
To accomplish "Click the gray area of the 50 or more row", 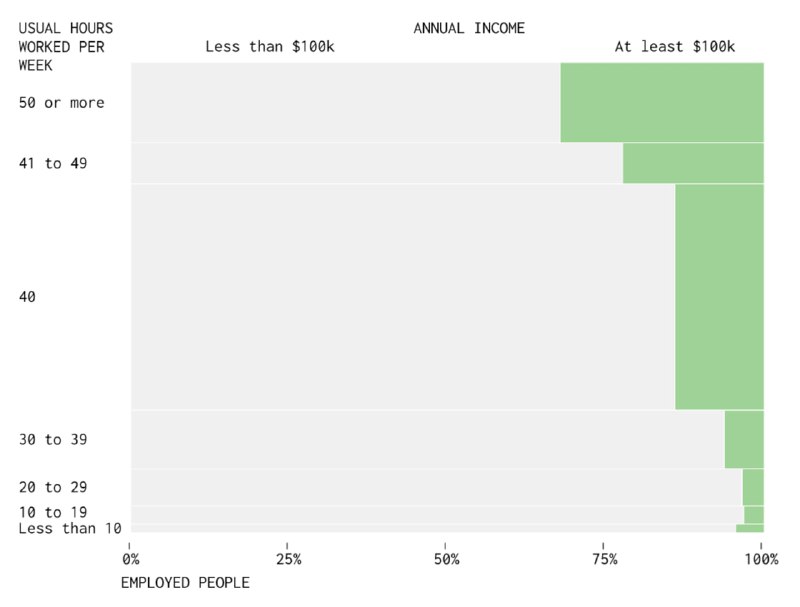I will coord(345,102).
